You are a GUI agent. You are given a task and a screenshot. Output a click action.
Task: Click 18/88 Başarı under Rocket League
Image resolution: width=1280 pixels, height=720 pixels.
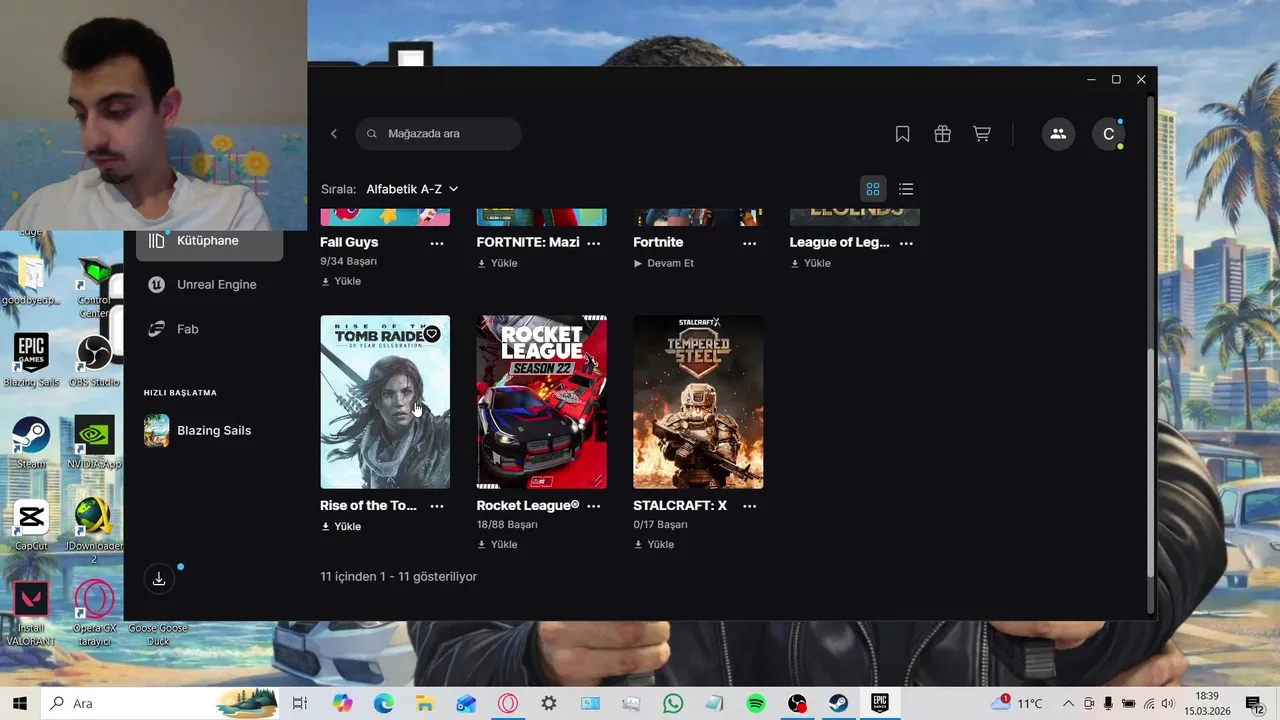coord(507,525)
